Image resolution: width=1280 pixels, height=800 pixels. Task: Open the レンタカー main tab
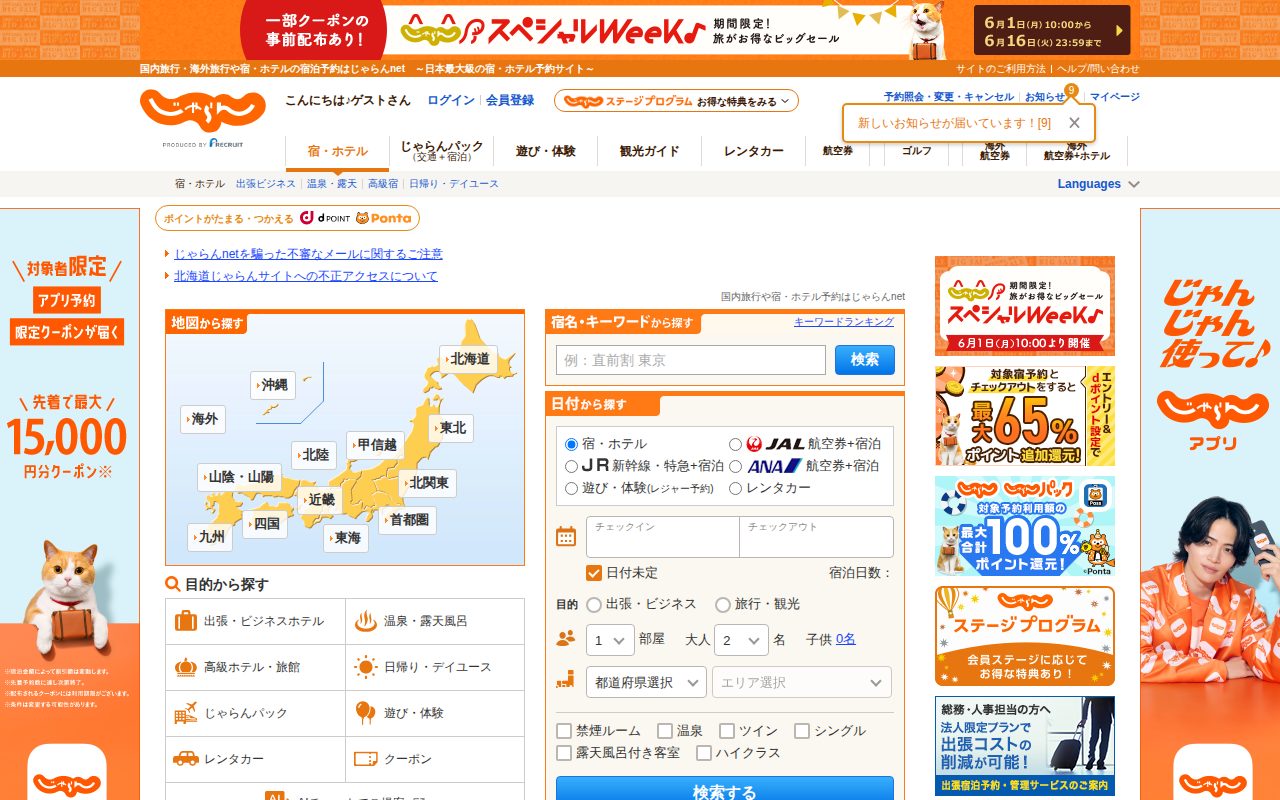(x=753, y=152)
